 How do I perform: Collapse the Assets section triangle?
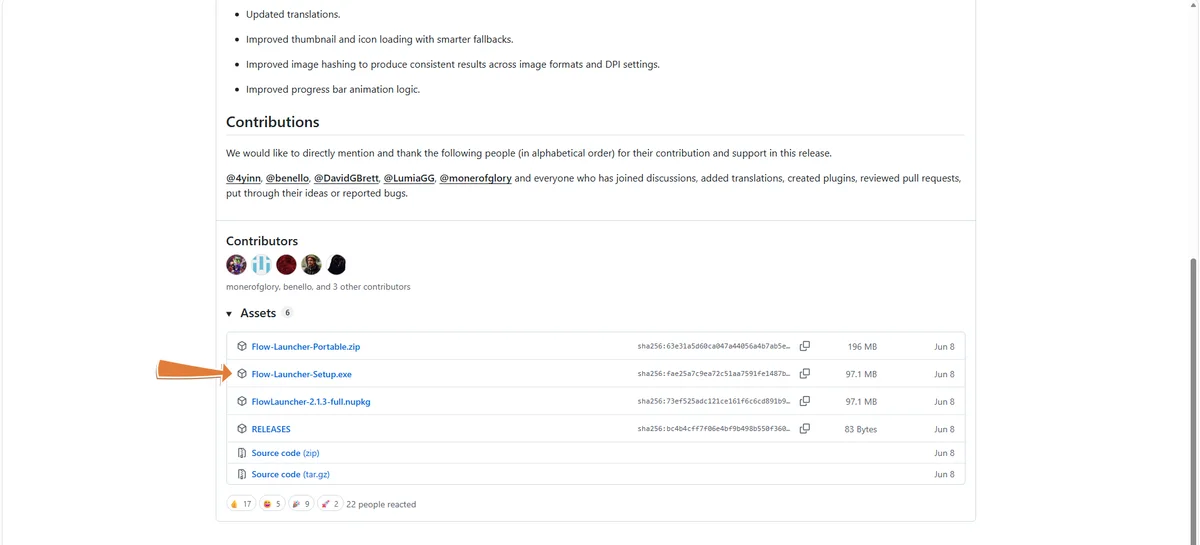coord(229,313)
